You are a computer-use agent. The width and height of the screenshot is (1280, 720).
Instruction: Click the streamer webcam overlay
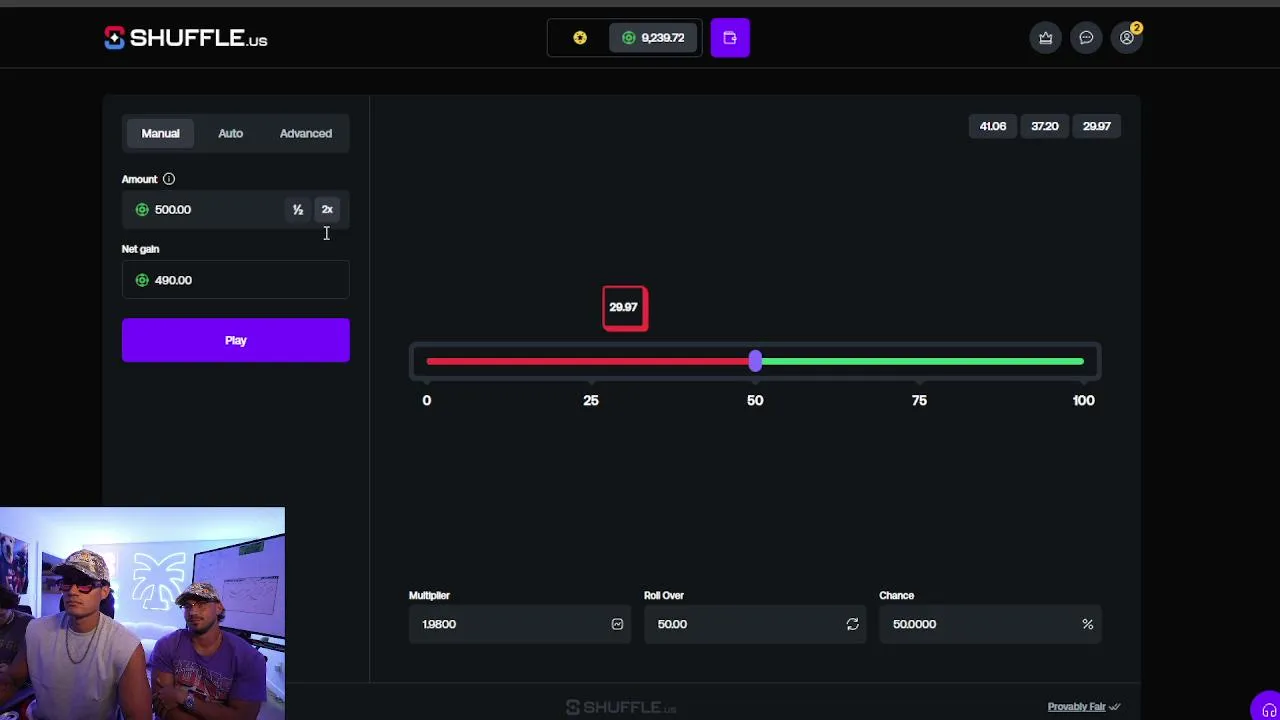(142, 614)
